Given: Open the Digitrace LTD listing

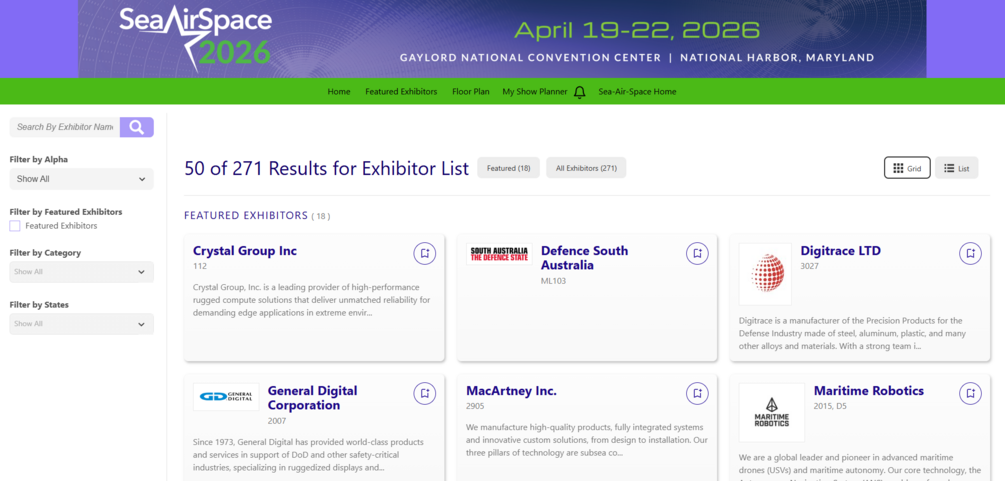Looking at the screenshot, I should point(840,251).
